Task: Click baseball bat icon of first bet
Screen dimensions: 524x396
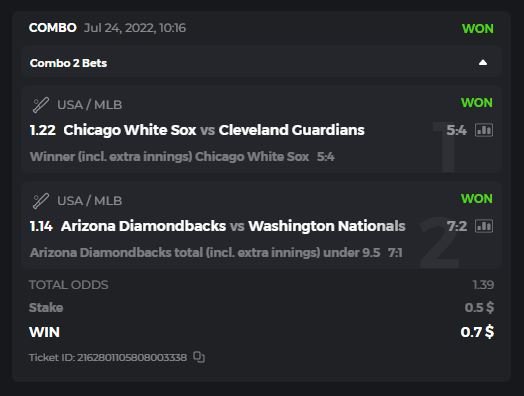Action: coord(41,105)
